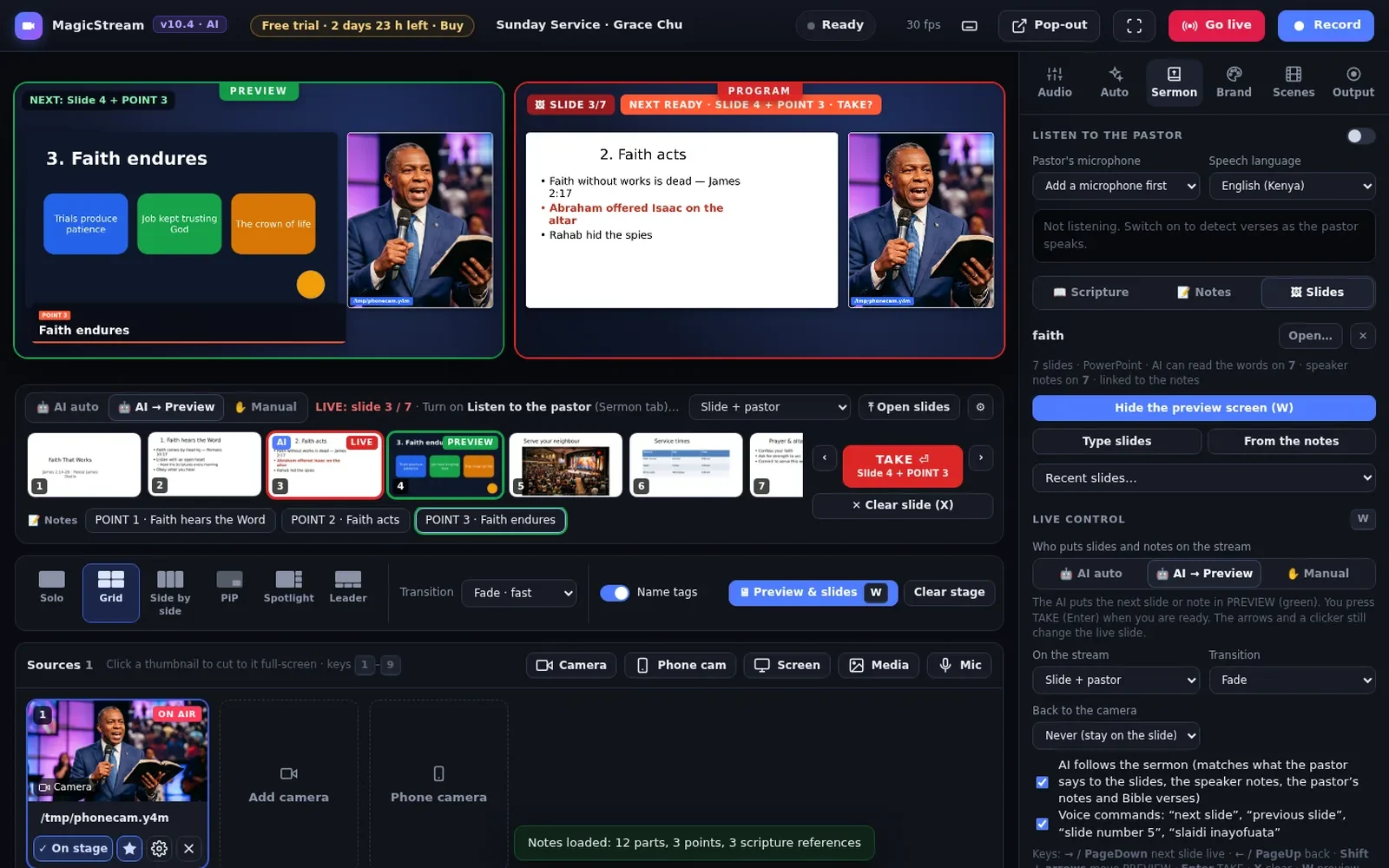Open the Slide + pastor dropdown in slide bar
Screen dimensions: 1389x868
point(769,407)
